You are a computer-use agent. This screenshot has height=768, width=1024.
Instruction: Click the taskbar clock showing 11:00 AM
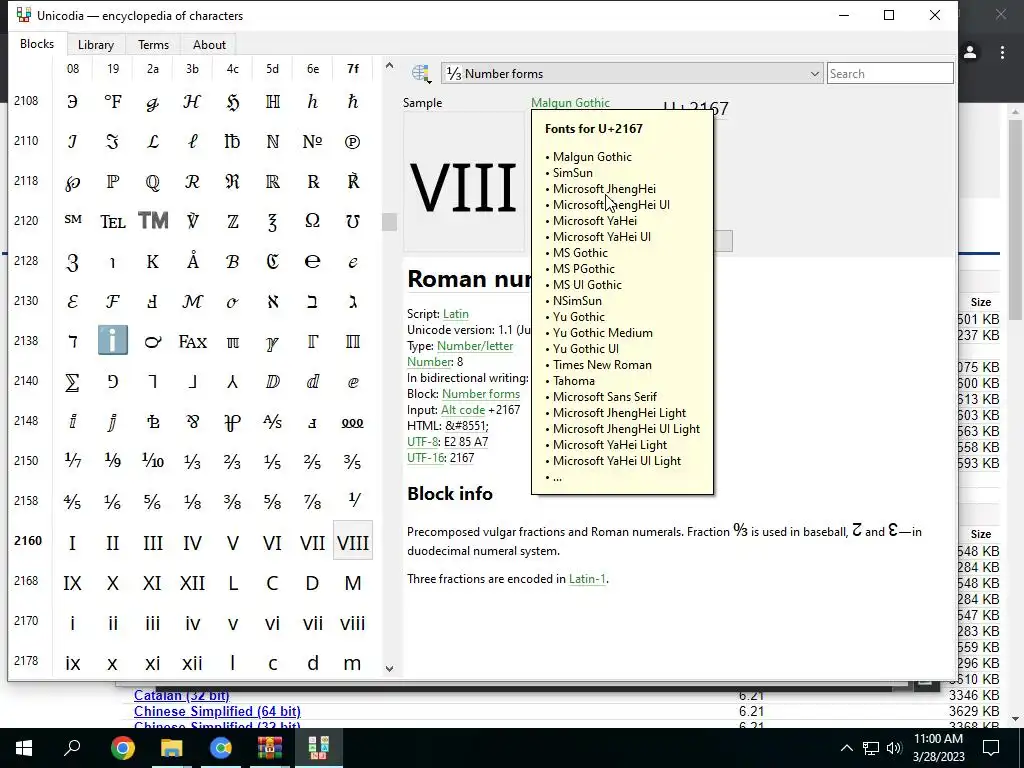938,748
